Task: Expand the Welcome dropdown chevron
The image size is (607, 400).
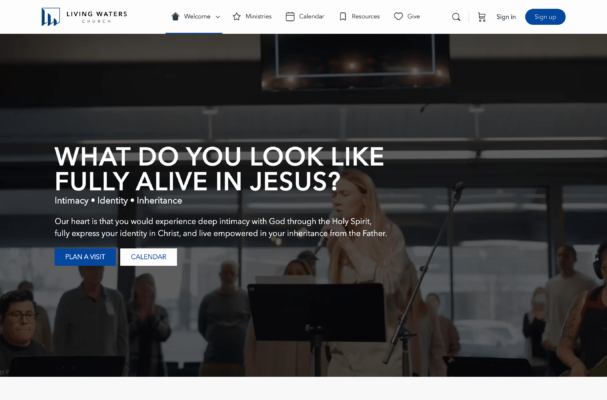Action: coord(218,17)
